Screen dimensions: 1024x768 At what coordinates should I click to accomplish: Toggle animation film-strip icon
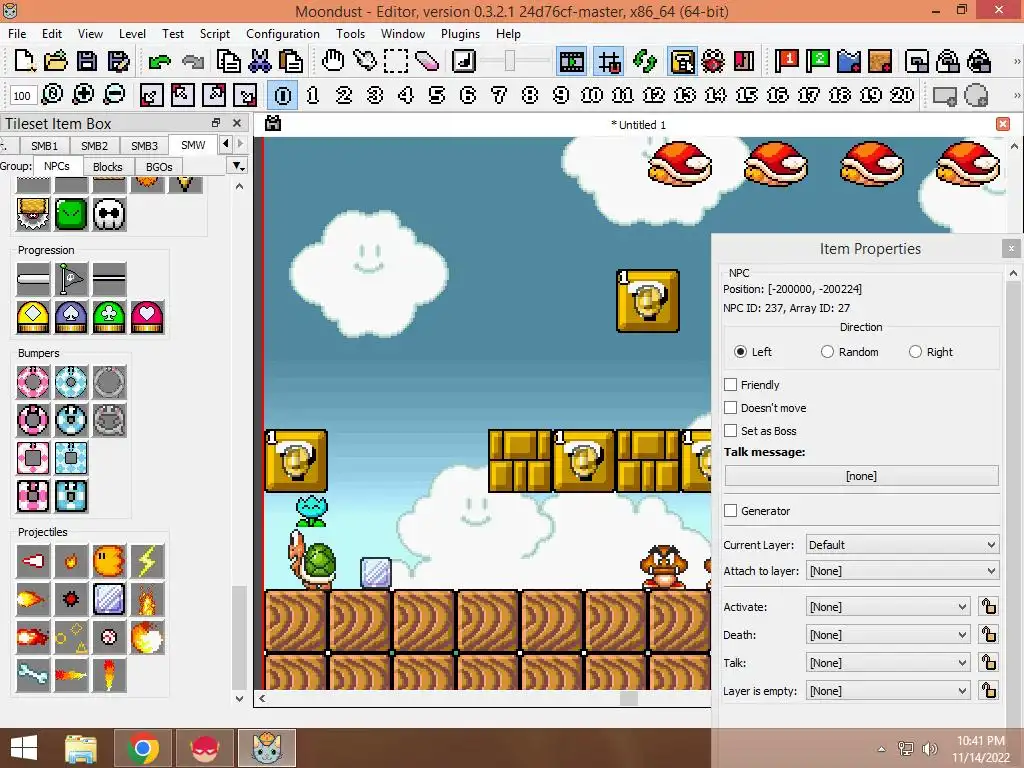[572, 62]
